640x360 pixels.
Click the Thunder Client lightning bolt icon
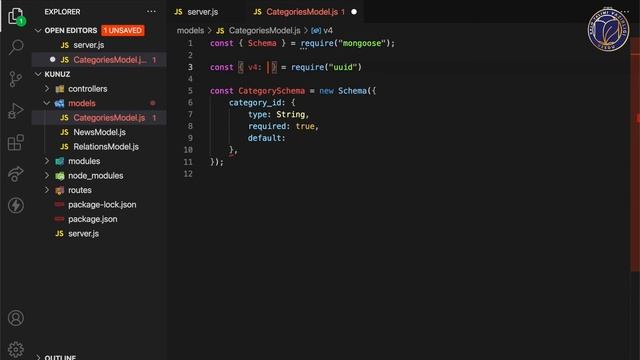(x=16, y=205)
